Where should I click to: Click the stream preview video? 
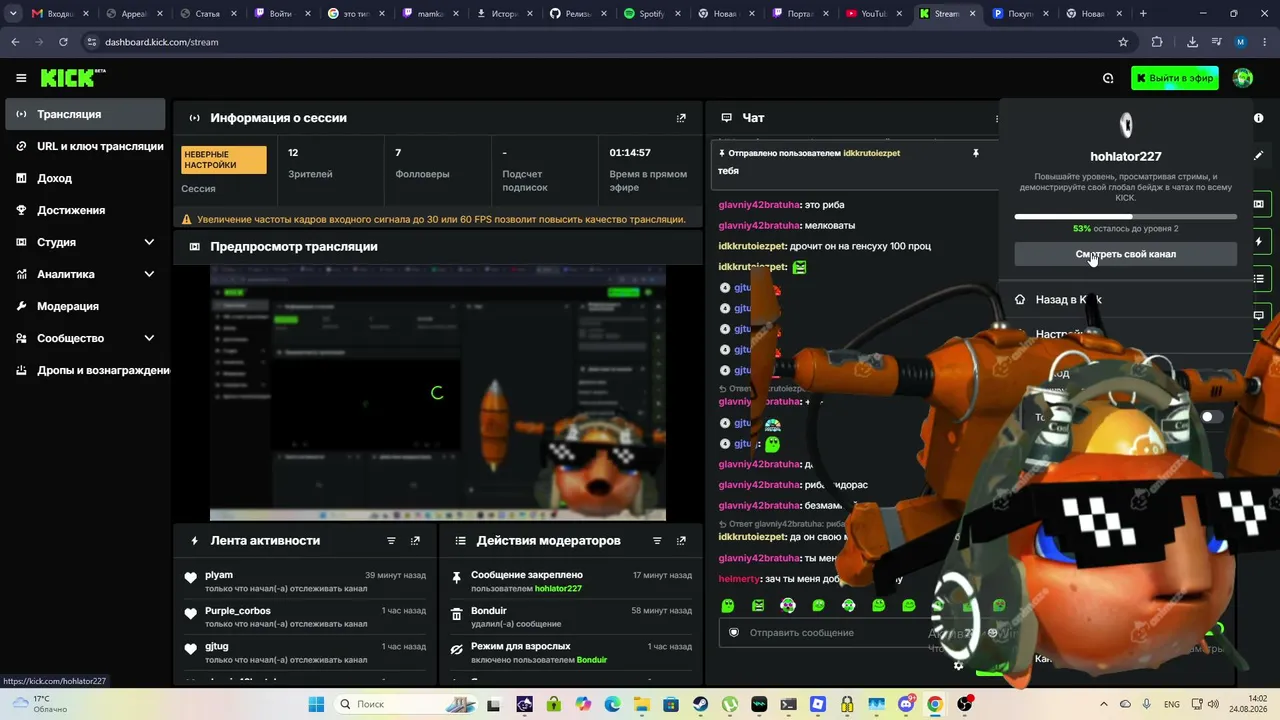tap(438, 393)
